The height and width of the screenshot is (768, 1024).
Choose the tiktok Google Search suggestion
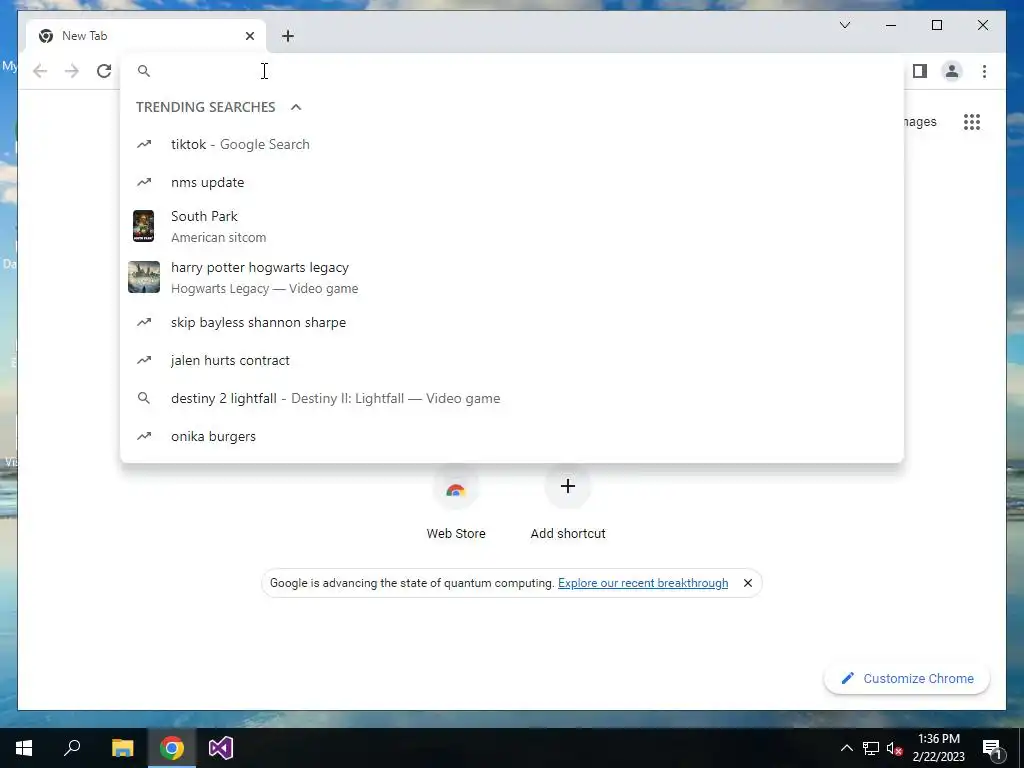512,144
